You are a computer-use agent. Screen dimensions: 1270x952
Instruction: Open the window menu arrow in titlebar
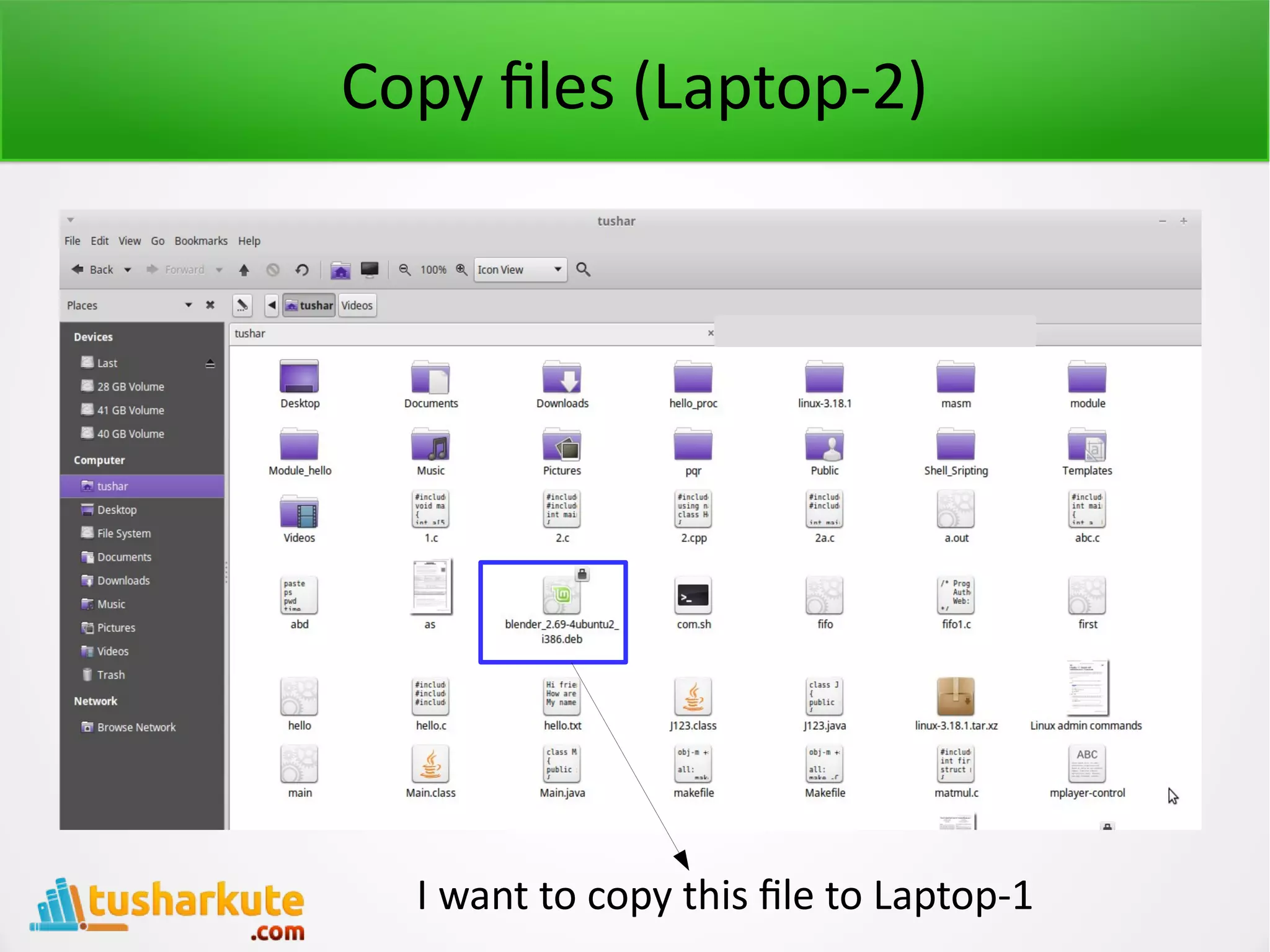pos(71,220)
